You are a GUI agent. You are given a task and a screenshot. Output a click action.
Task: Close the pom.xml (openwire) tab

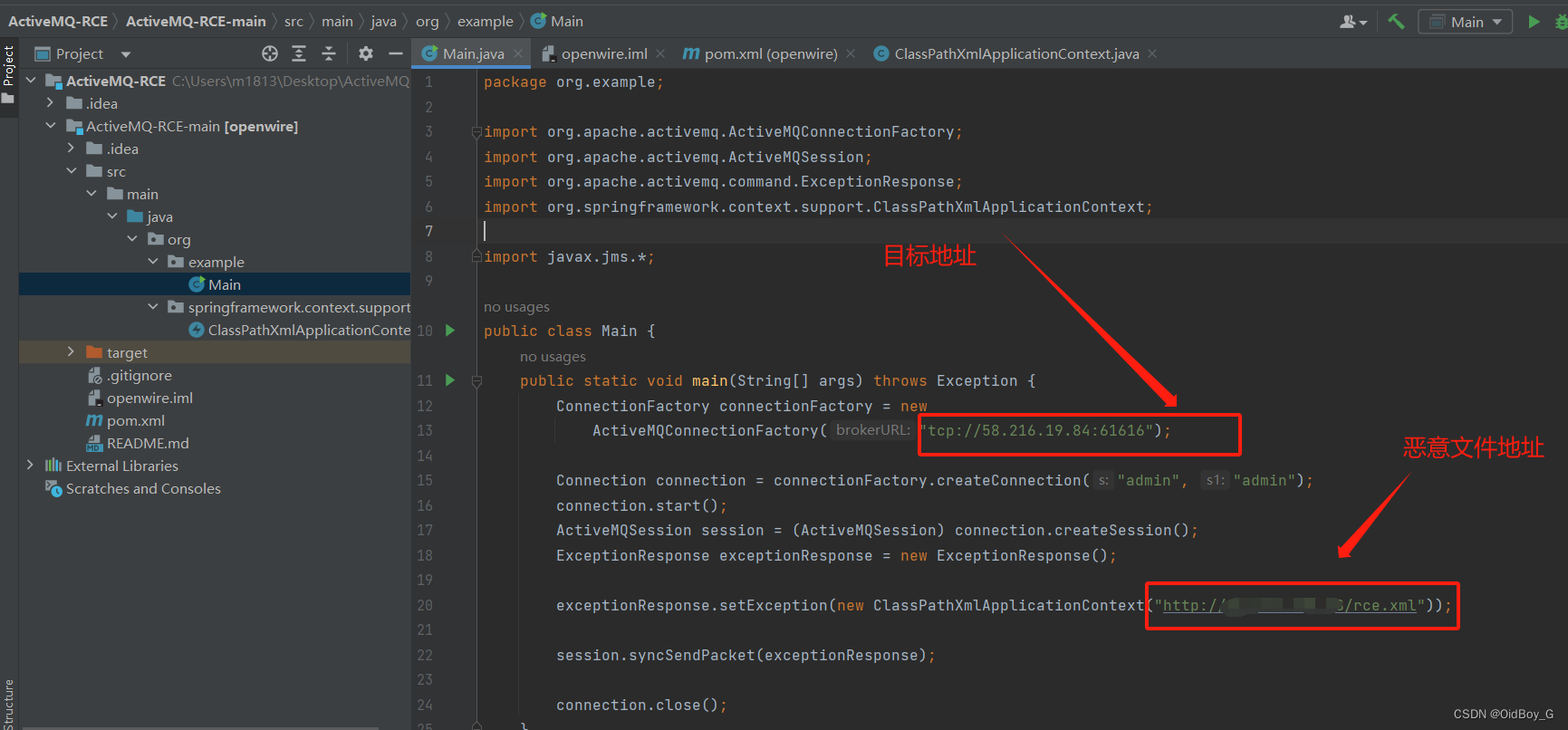[851, 54]
